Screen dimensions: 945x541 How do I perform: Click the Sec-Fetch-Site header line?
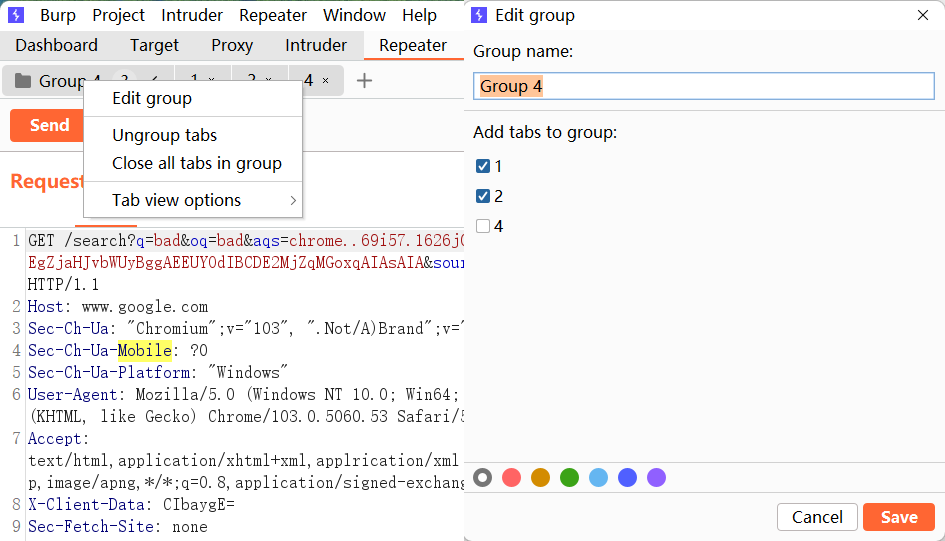(118, 527)
